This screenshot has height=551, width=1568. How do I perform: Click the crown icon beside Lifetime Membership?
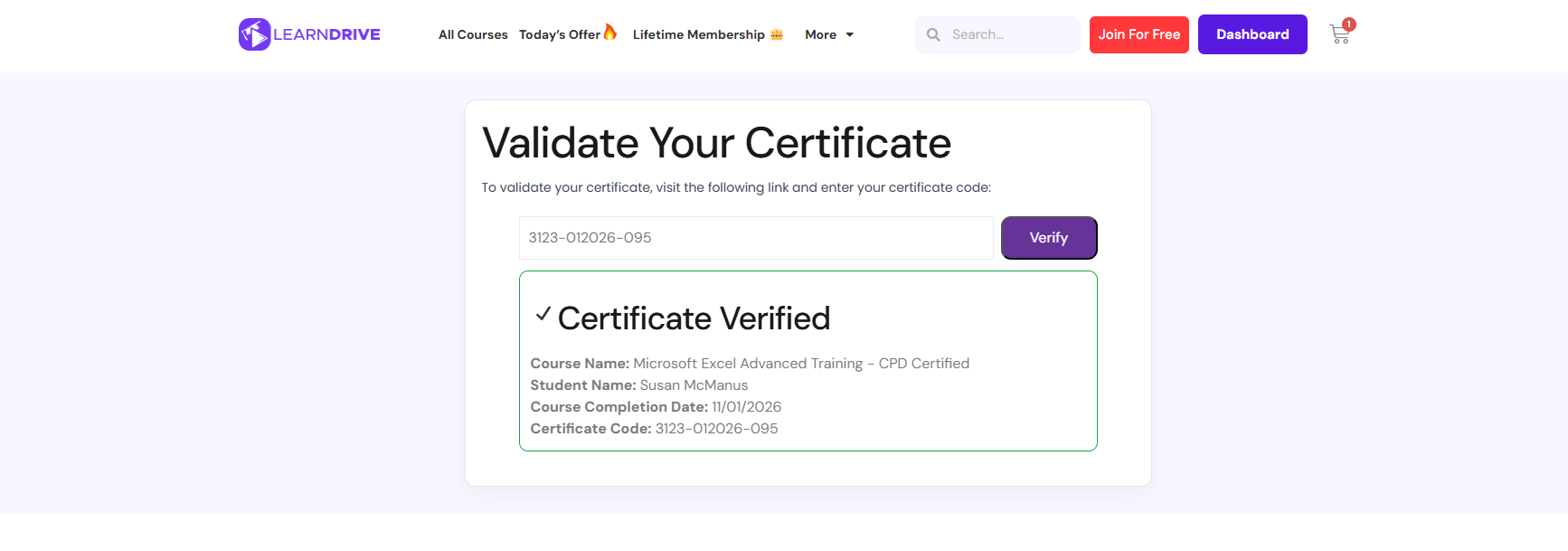tap(777, 34)
